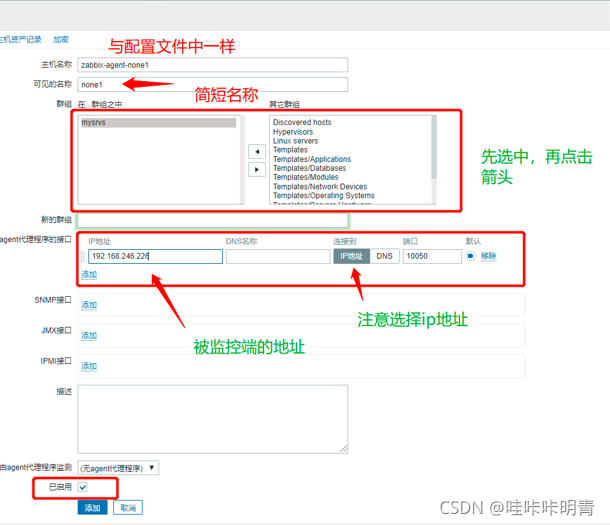Edit IP address field 192.168.246.226
Image resolution: width=610 pixels, height=525 pixels.
coord(155,256)
